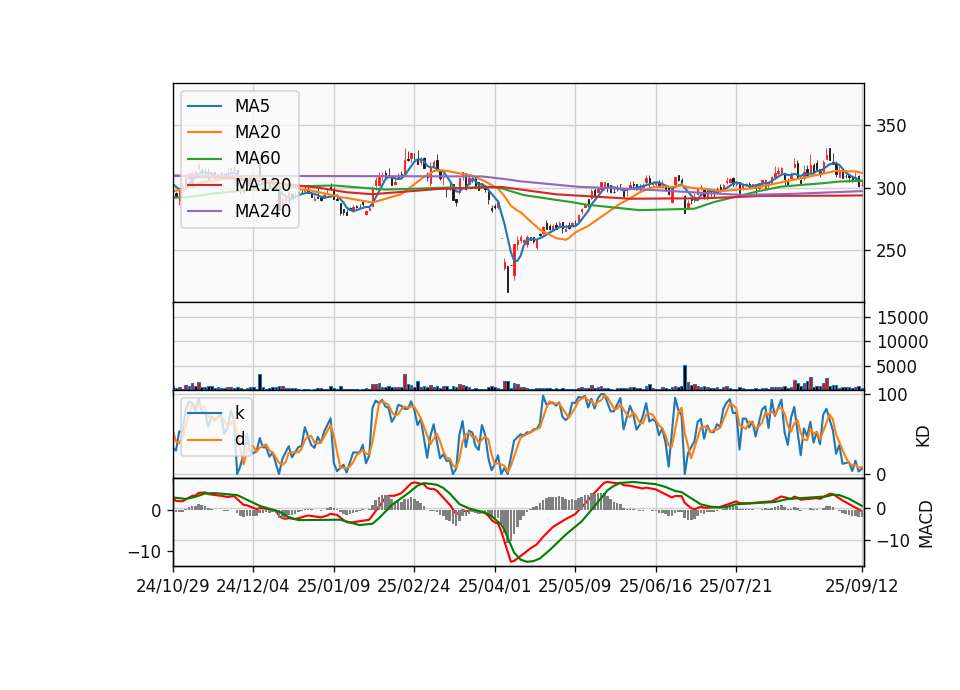Click the MACD axis title
This screenshot has width=960, height=690.
tap(925, 524)
